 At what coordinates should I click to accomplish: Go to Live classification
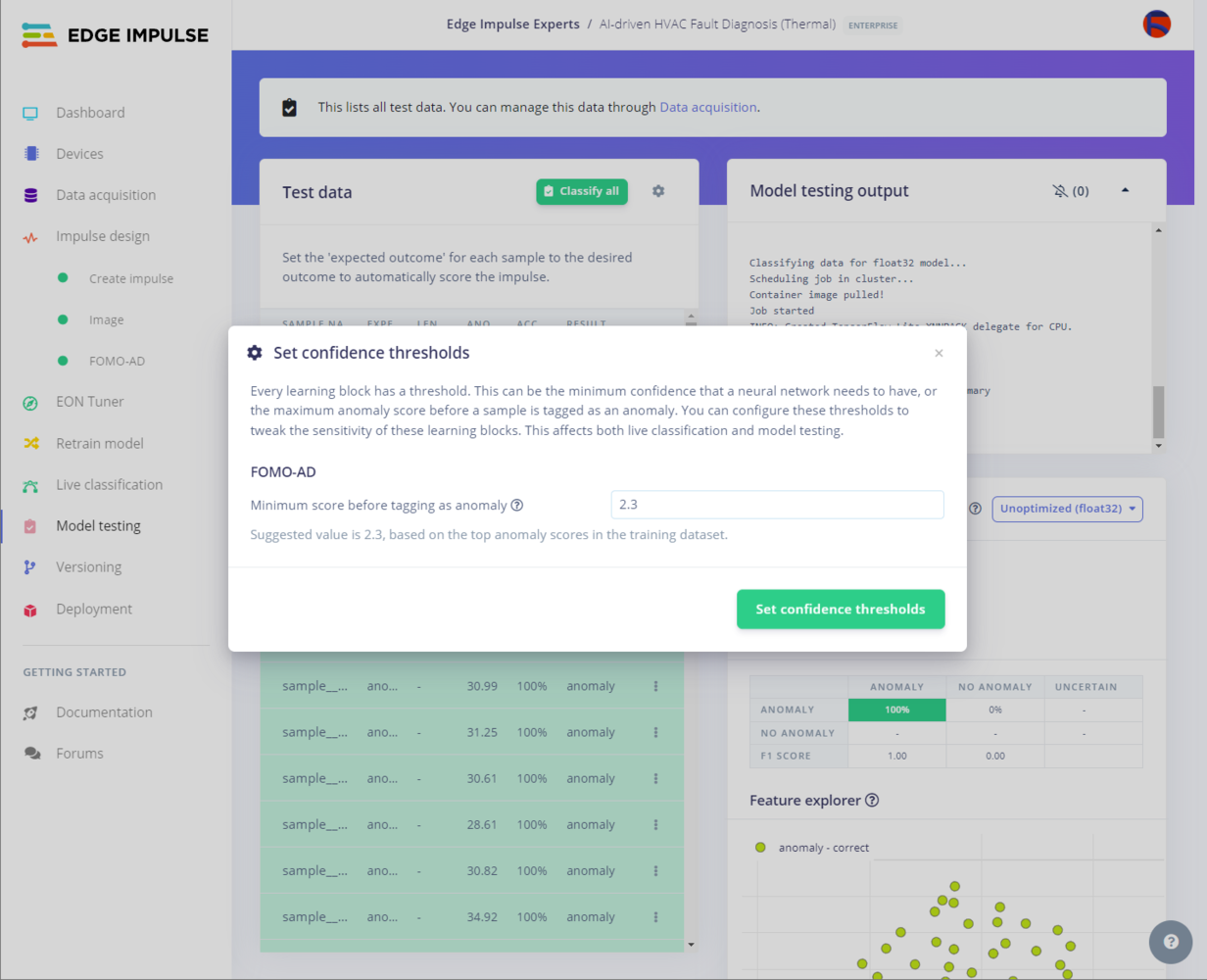click(110, 484)
